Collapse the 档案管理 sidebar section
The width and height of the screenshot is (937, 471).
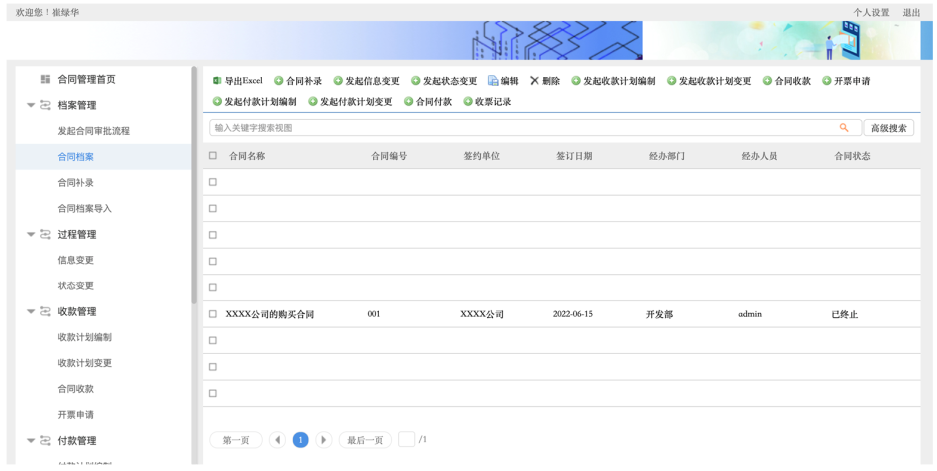tap(31, 105)
